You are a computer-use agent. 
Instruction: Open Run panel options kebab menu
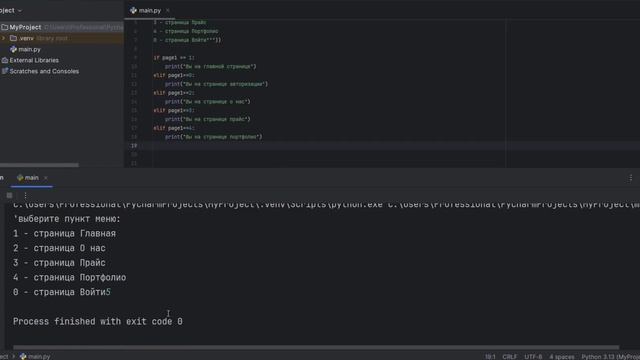[631, 178]
